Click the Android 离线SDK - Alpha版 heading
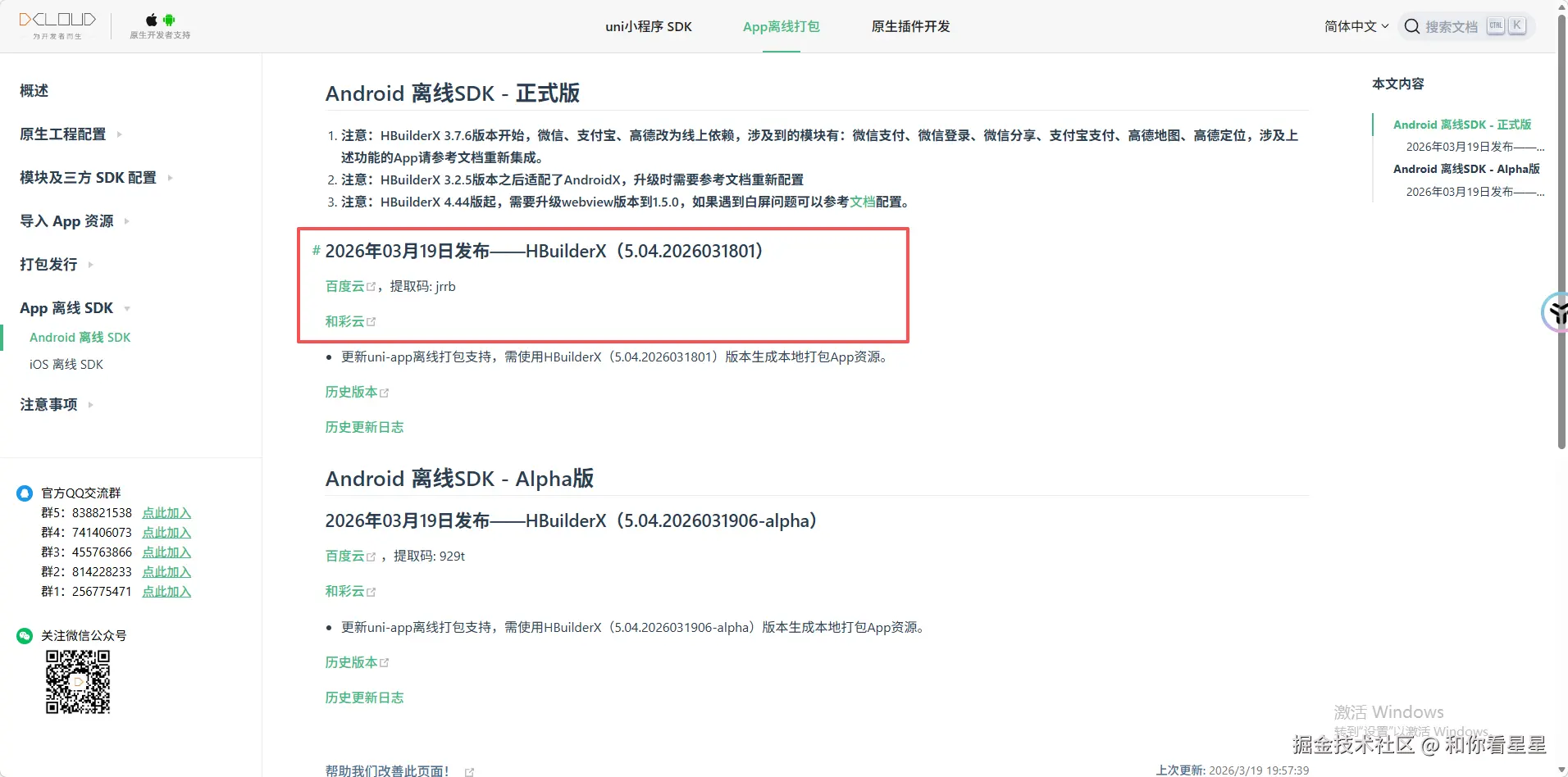This screenshot has height=777, width=1568. pos(459,479)
